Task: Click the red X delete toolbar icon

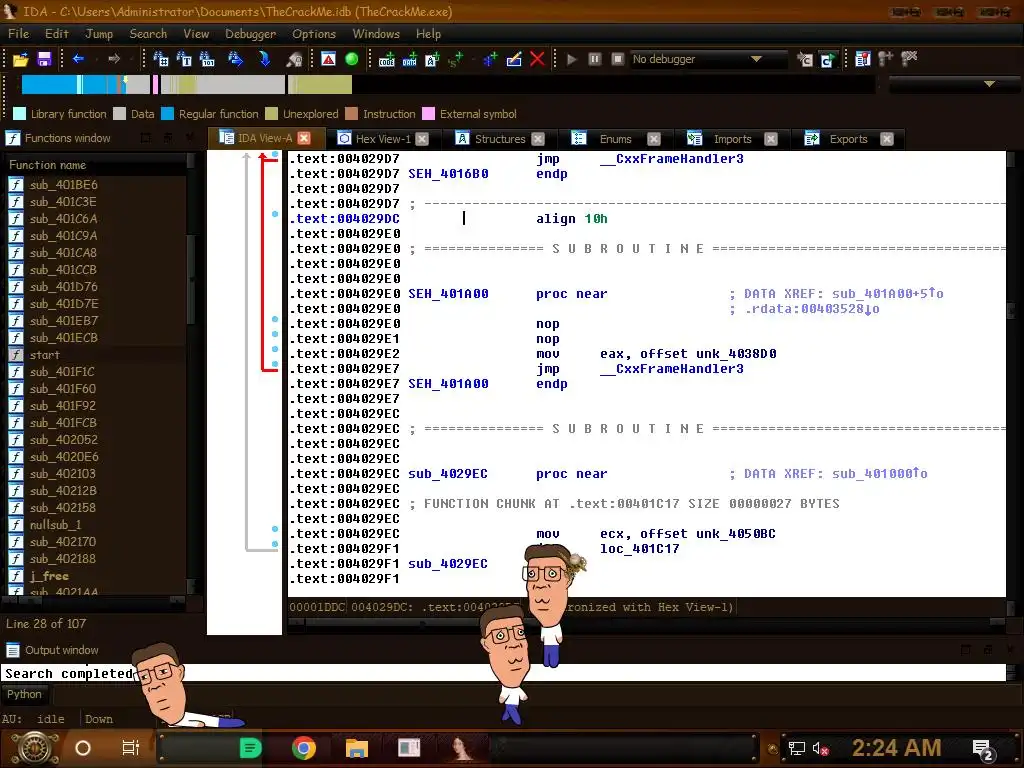Action: [537, 59]
